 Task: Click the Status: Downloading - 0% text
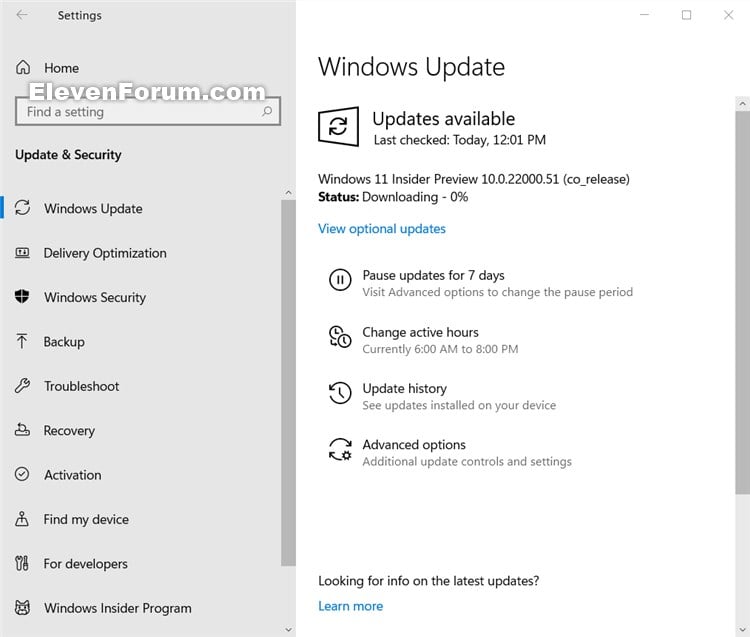click(393, 197)
